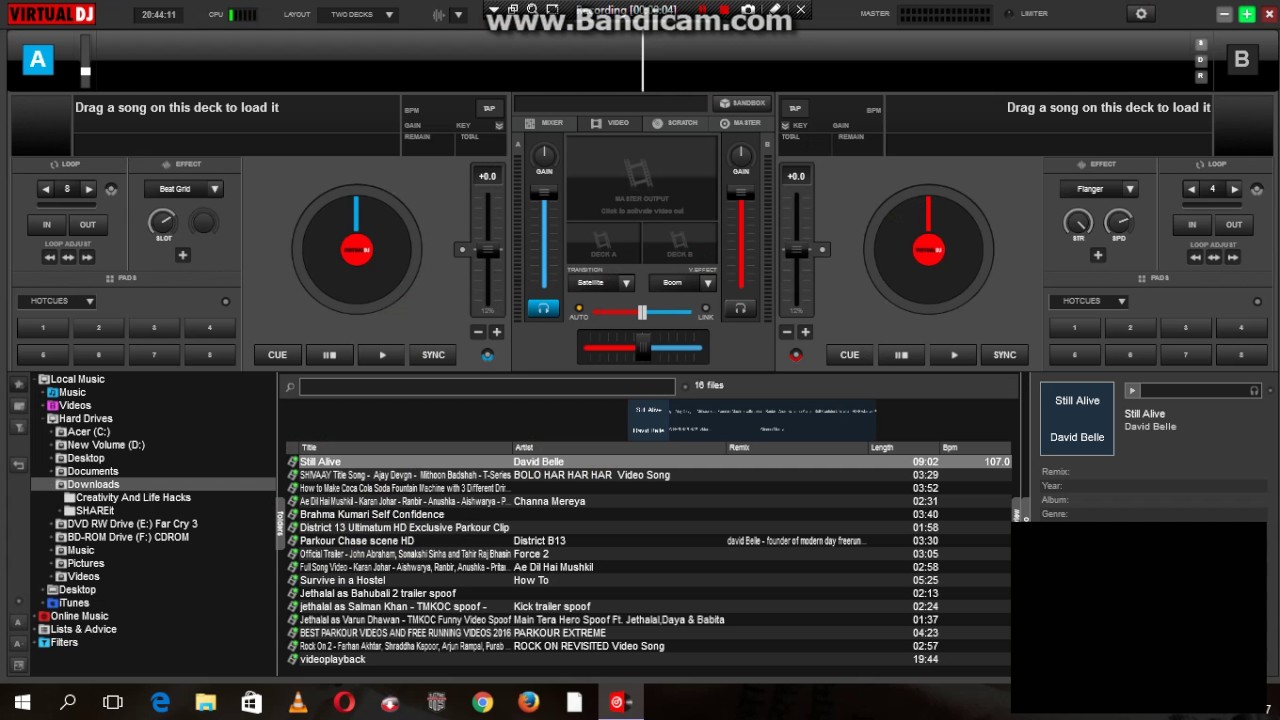This screenshot has width=1280, height=720.
Task: Switch to the SCRATCH tab
Action: 675,123
